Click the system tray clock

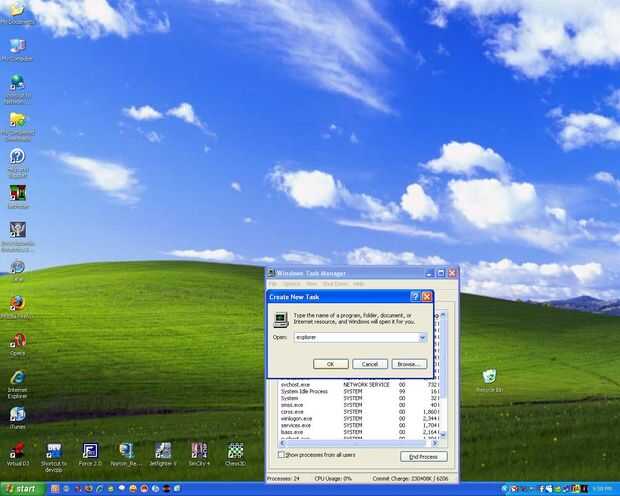[602, 489]
